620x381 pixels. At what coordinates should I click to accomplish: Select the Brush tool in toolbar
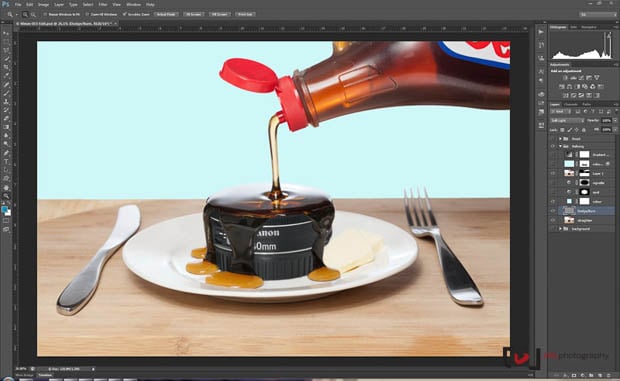click(x=6, y=93)
